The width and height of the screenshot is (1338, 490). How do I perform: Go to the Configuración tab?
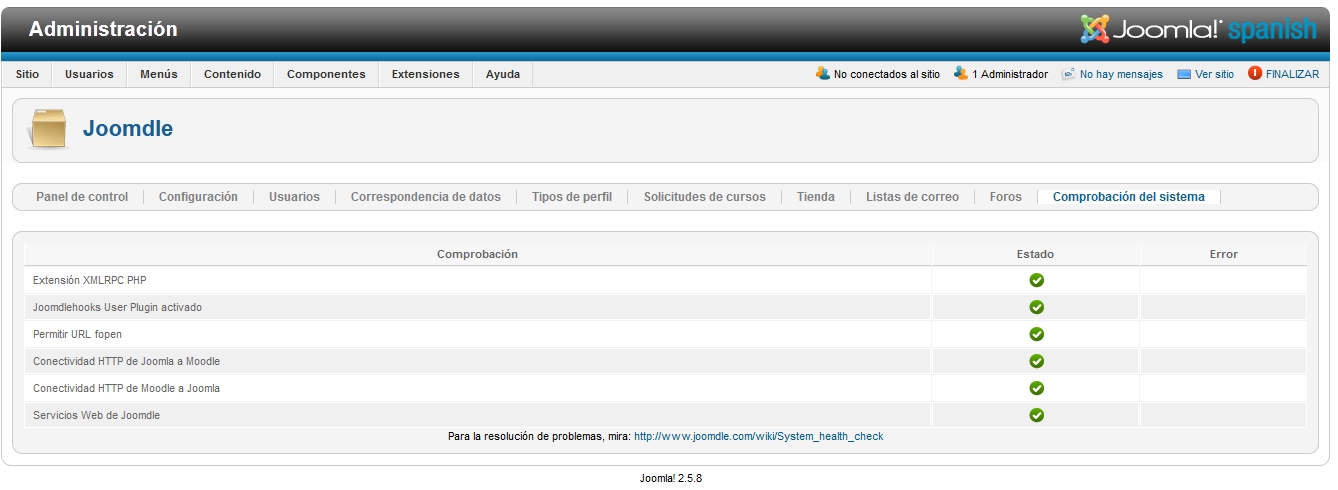[198, 197]
